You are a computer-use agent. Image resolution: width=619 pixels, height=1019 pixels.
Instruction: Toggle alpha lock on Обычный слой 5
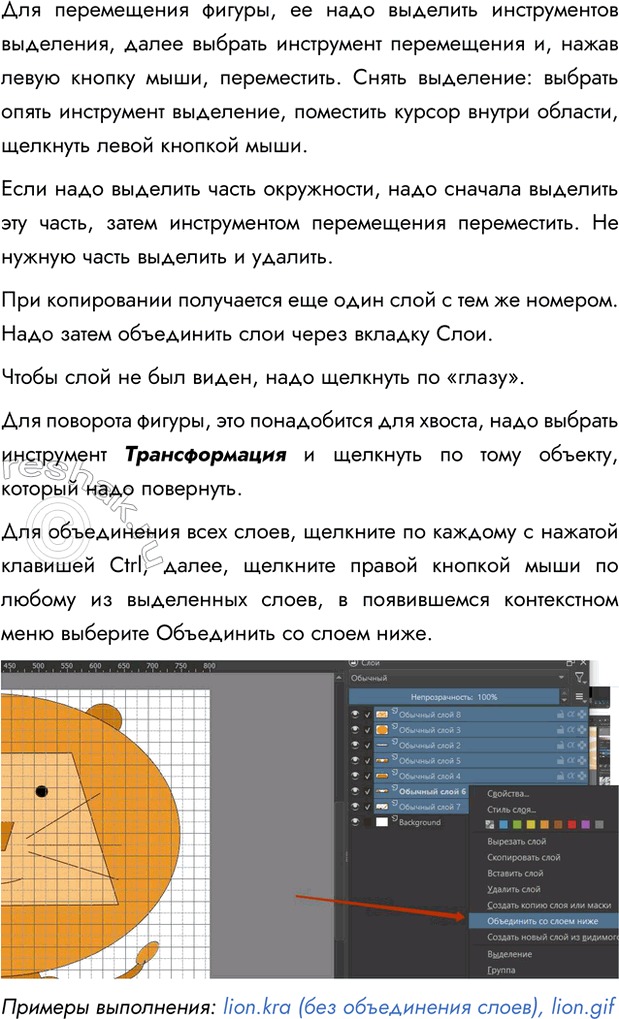click(x=570, y=760)
